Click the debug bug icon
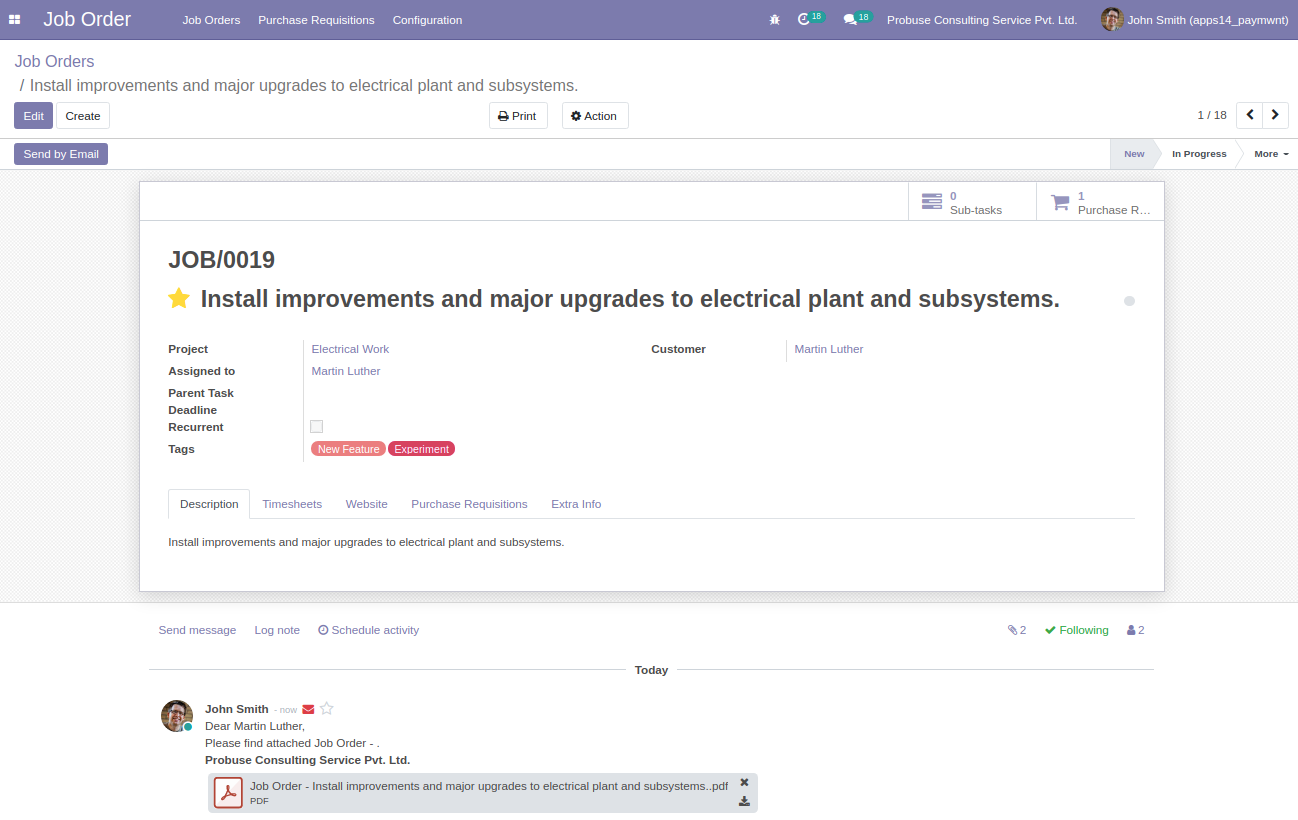1298x820 pixels. pyautogui.click(x=774, y=20)
